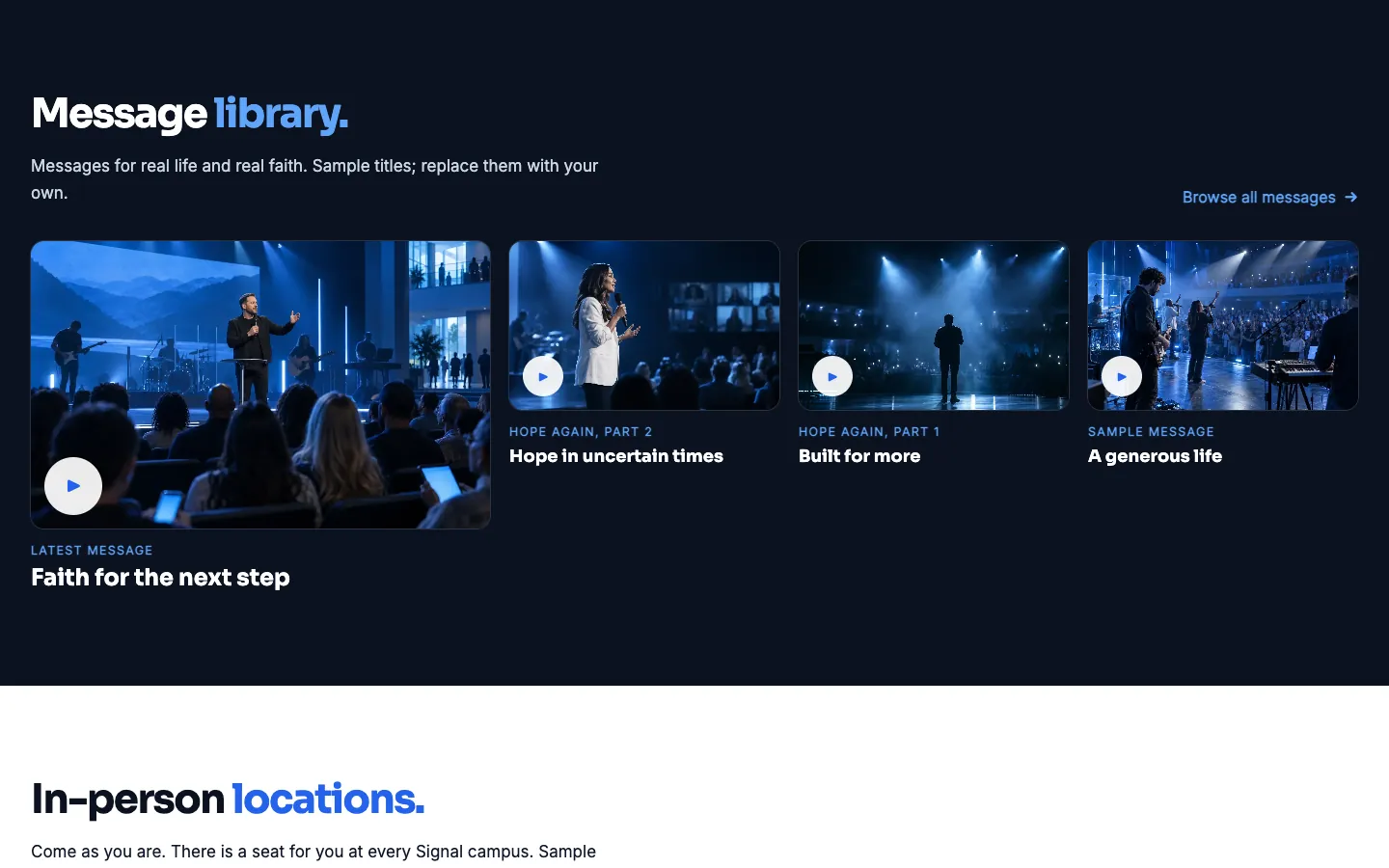The height and width of the screenshot is (868, 1389).
Task: Play the Hope in uncertain times video
Action: [x=543, y=376]
